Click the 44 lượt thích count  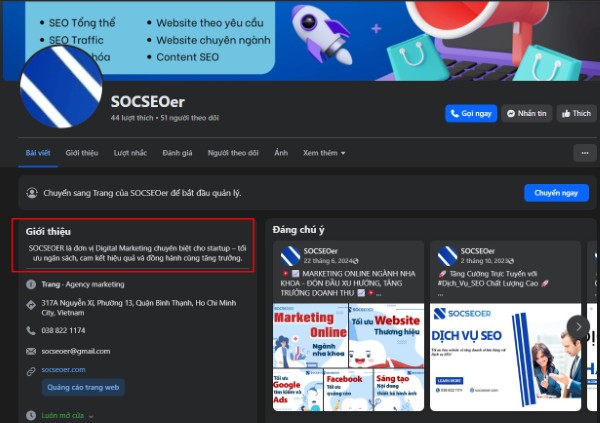click(132, 118)
